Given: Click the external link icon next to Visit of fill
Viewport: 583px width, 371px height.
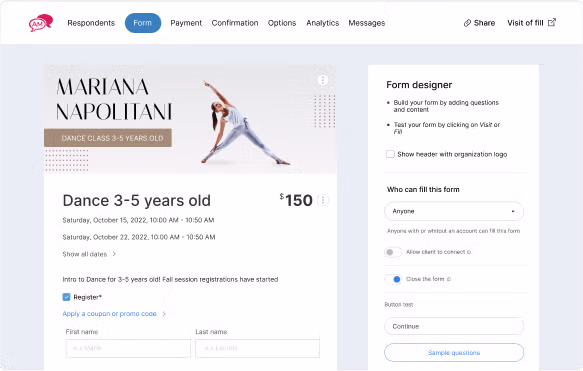Looking at the screenshot, I should [552, 22].
